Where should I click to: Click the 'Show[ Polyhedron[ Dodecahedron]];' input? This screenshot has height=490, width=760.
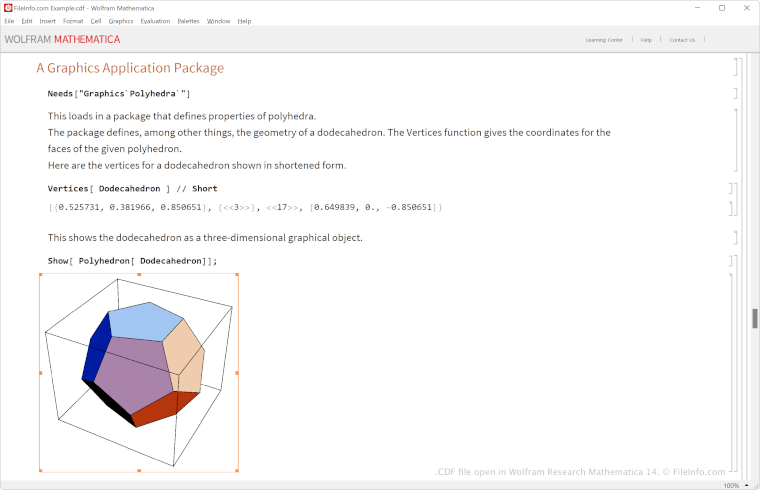pos(132,261)
